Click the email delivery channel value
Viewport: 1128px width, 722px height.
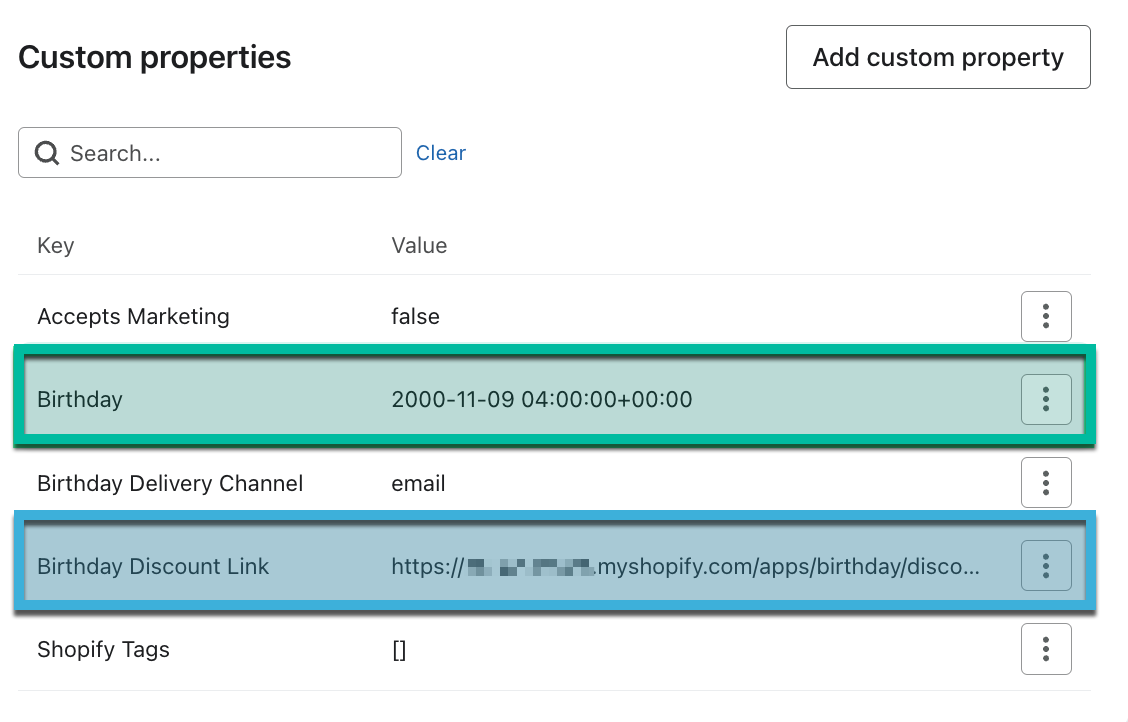click(418, 483)
